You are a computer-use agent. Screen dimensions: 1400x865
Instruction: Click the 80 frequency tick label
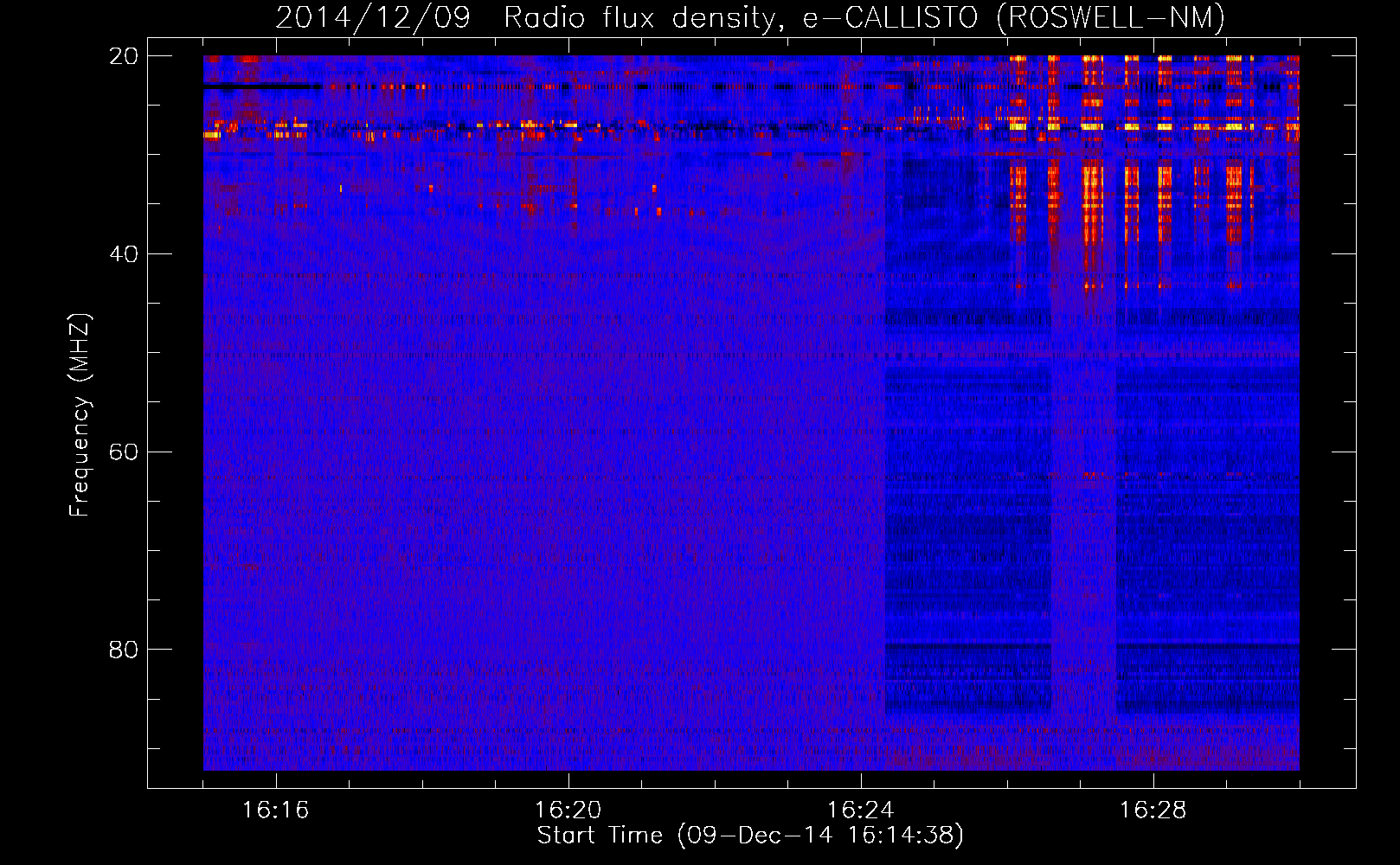(x=124, y=650)
